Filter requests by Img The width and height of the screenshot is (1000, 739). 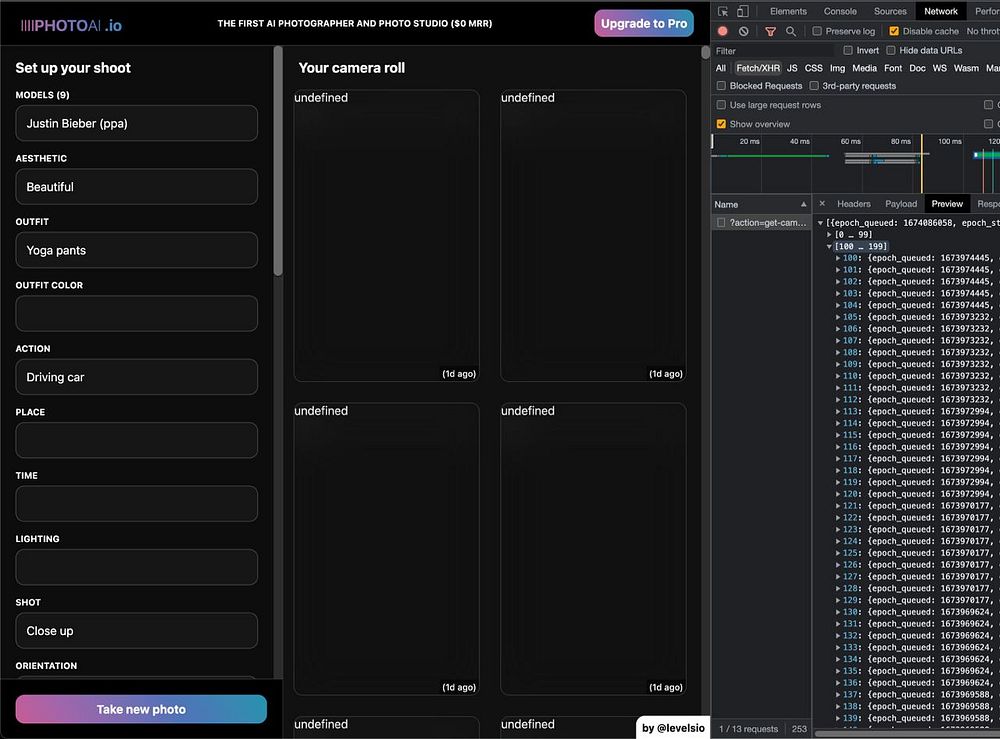837,68
